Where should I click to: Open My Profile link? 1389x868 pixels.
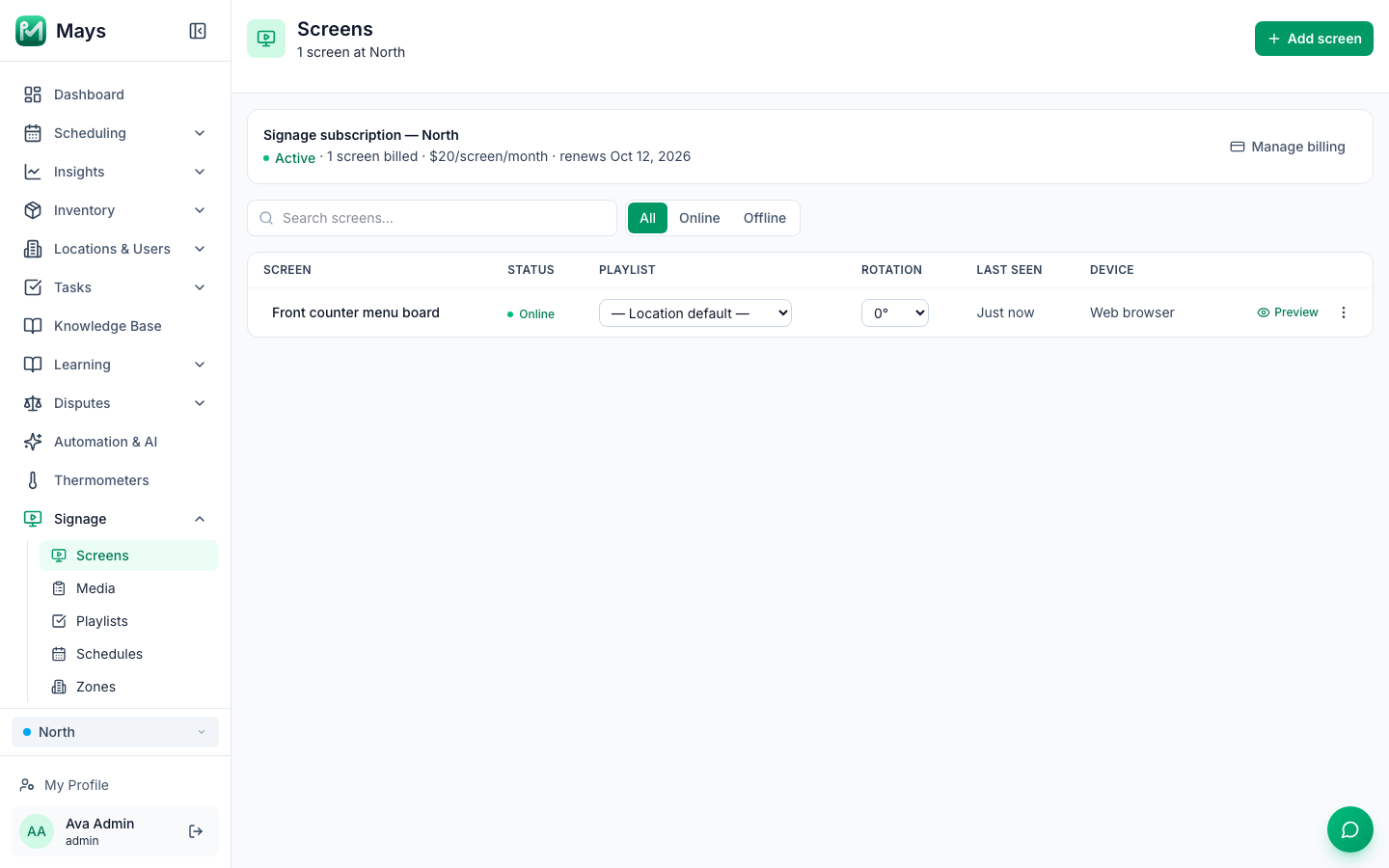115,785
